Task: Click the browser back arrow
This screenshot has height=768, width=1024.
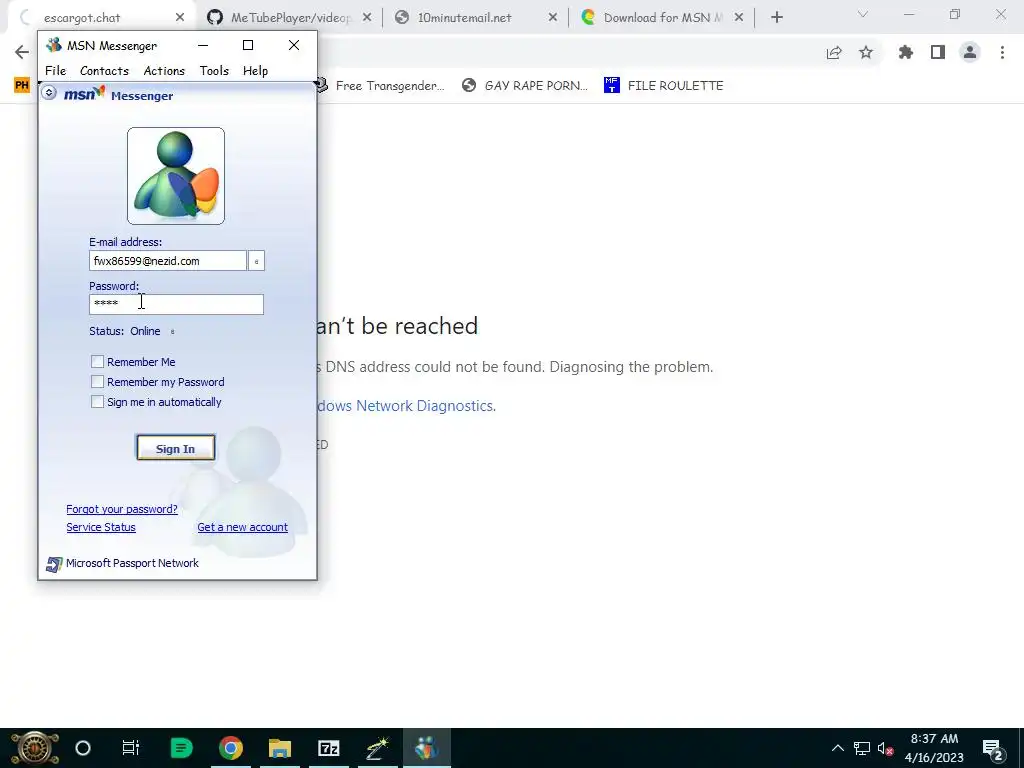Action: [22, 52]
